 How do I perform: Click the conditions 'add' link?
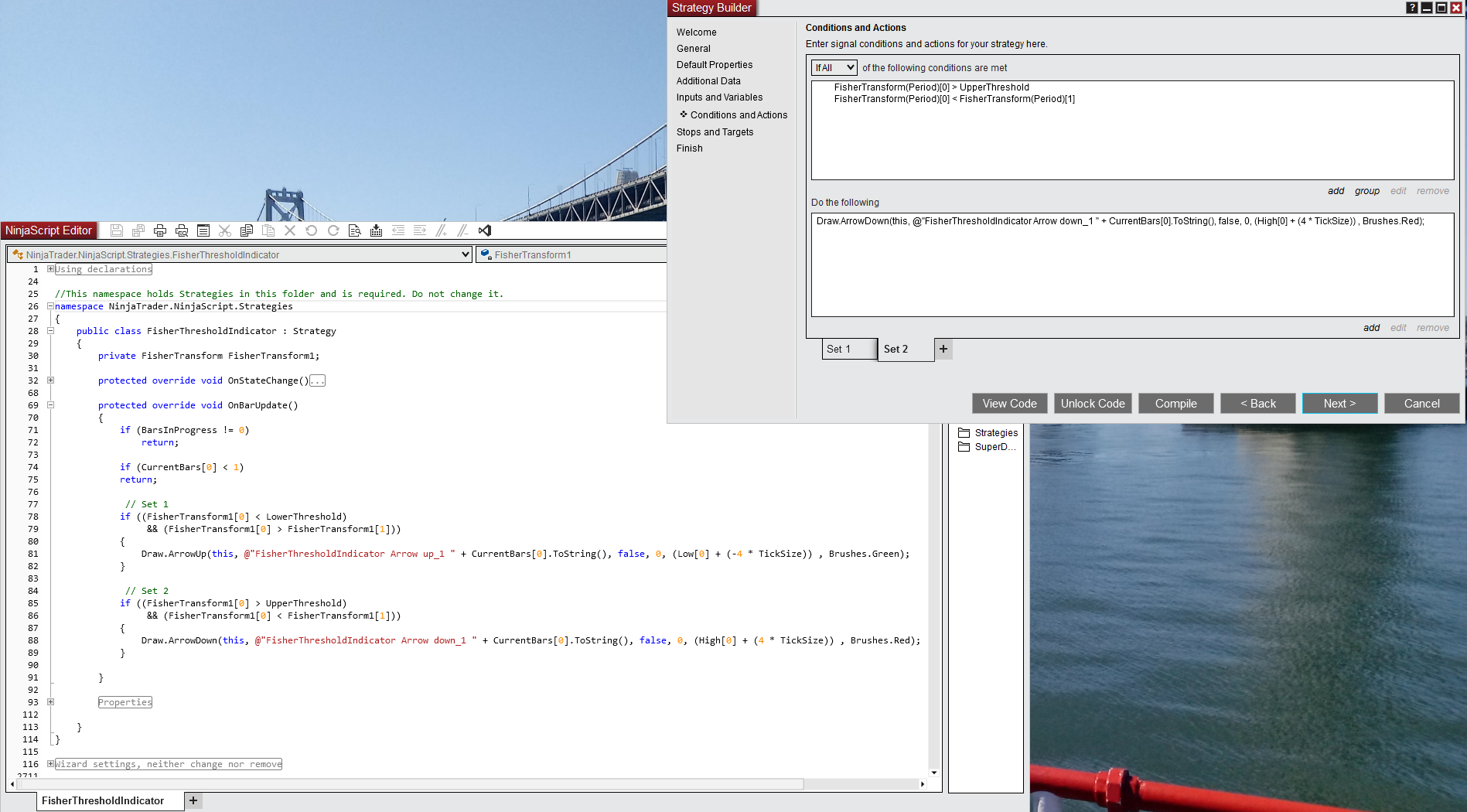coord(1336,191)
